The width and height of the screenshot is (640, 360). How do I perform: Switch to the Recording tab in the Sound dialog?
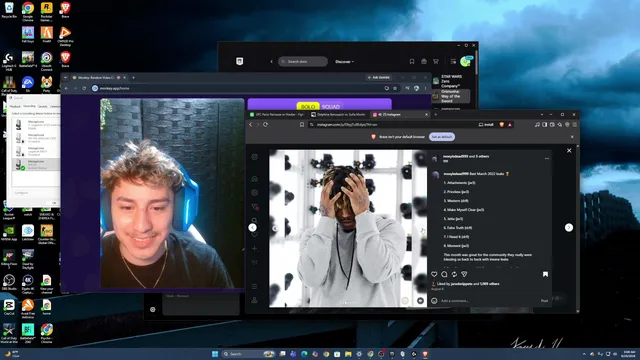(x=29, y=106)
